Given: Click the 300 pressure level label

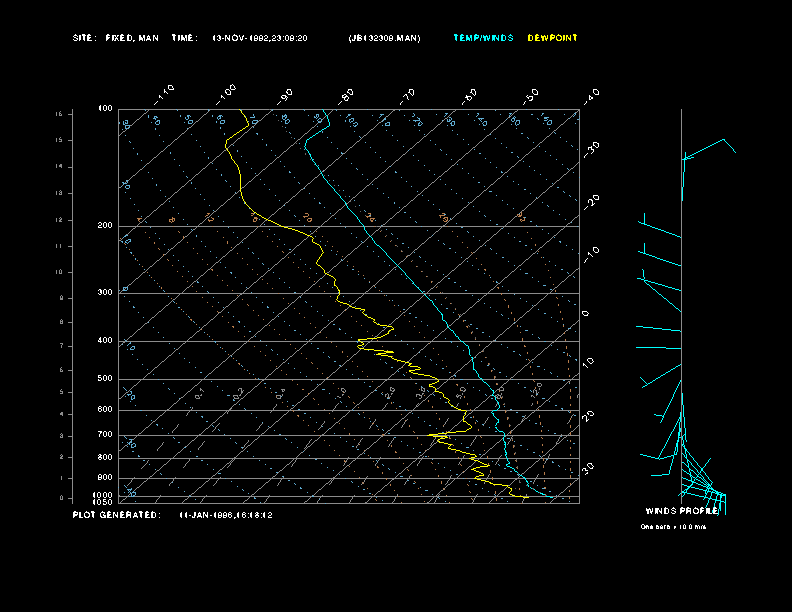Looking at the screenshot, I should (x=105, y=292).
